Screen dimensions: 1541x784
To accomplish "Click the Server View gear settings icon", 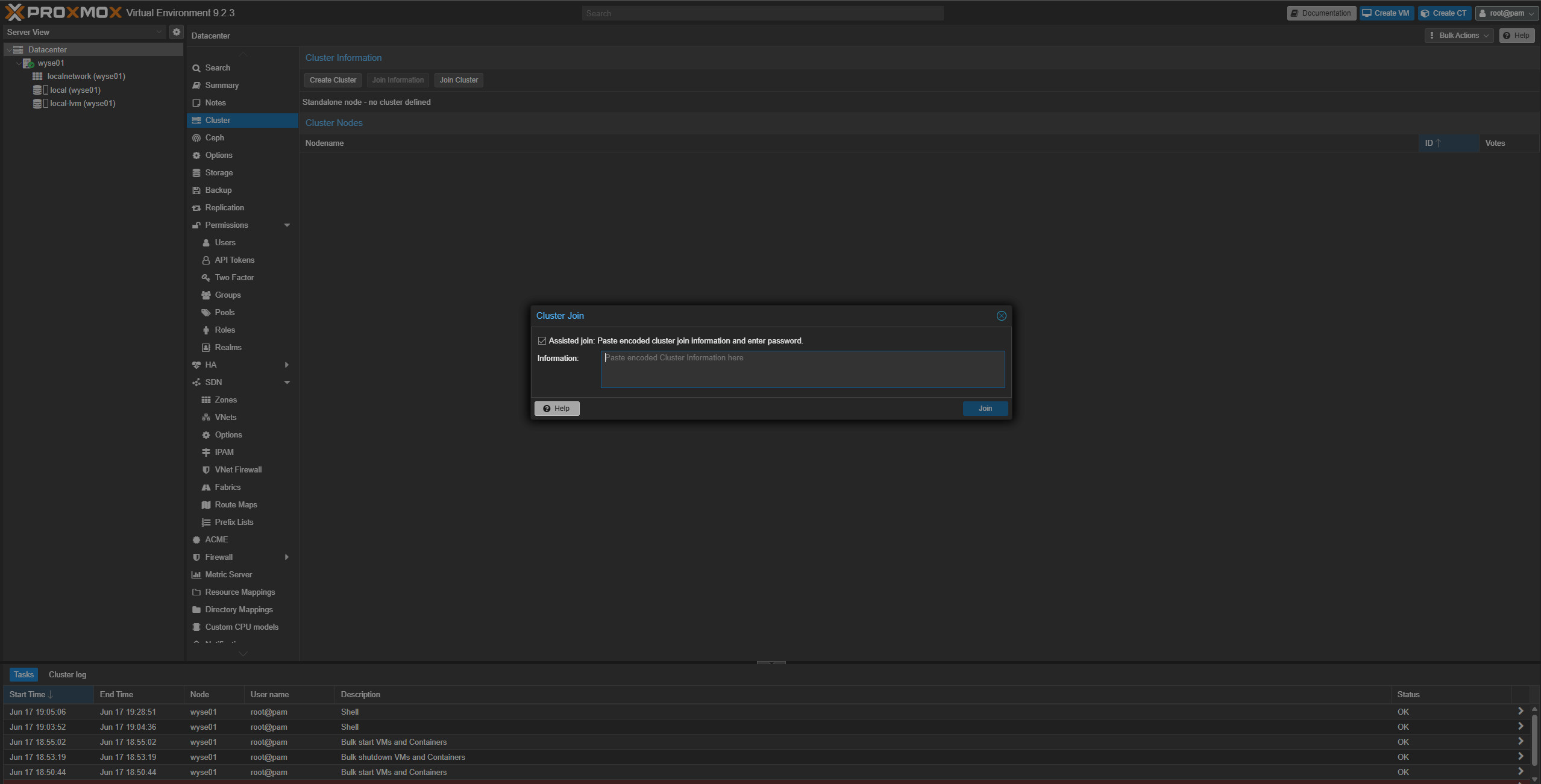I will point(177,32).
